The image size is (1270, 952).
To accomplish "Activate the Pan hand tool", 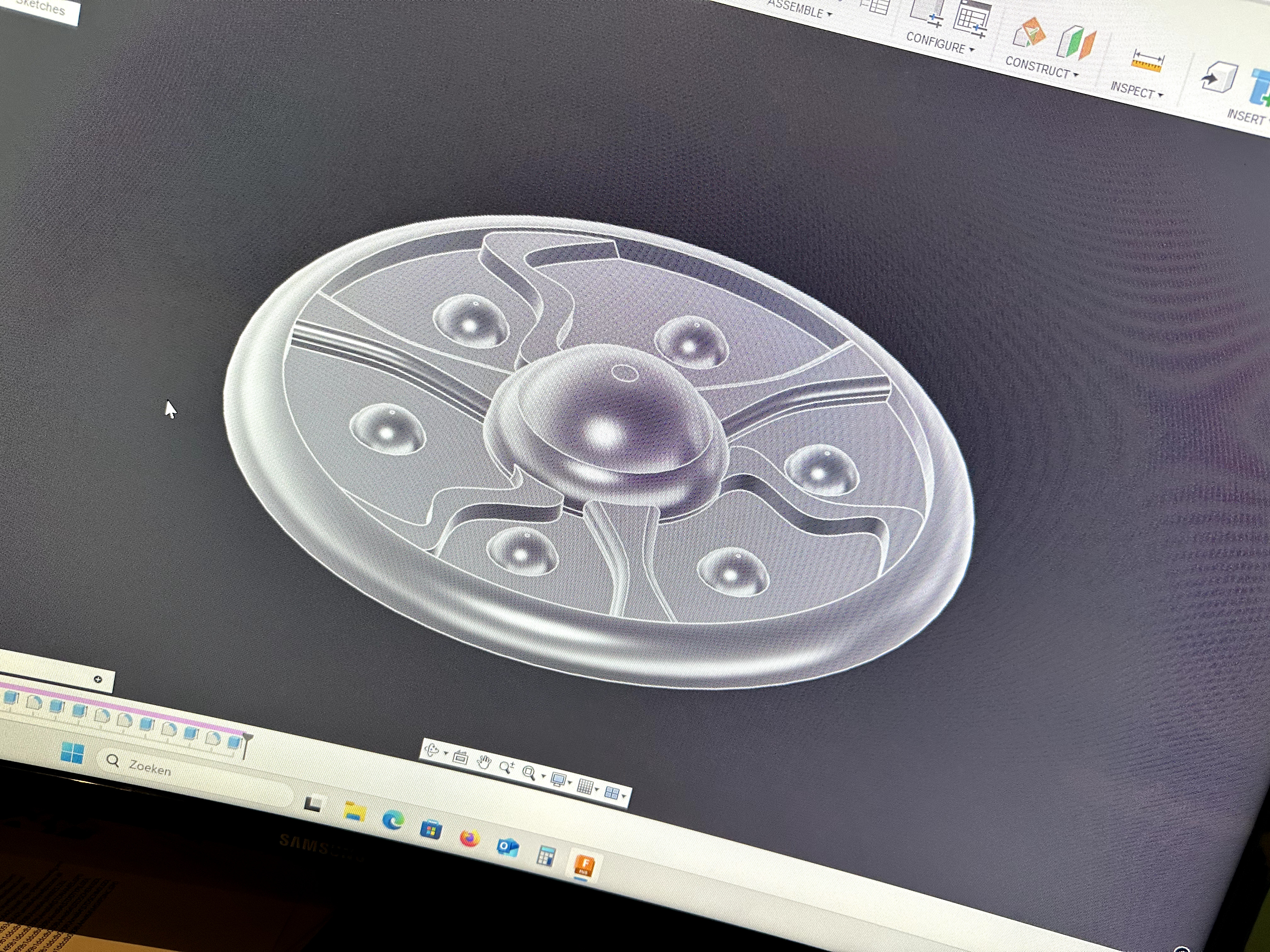I will tap(484, 762).
